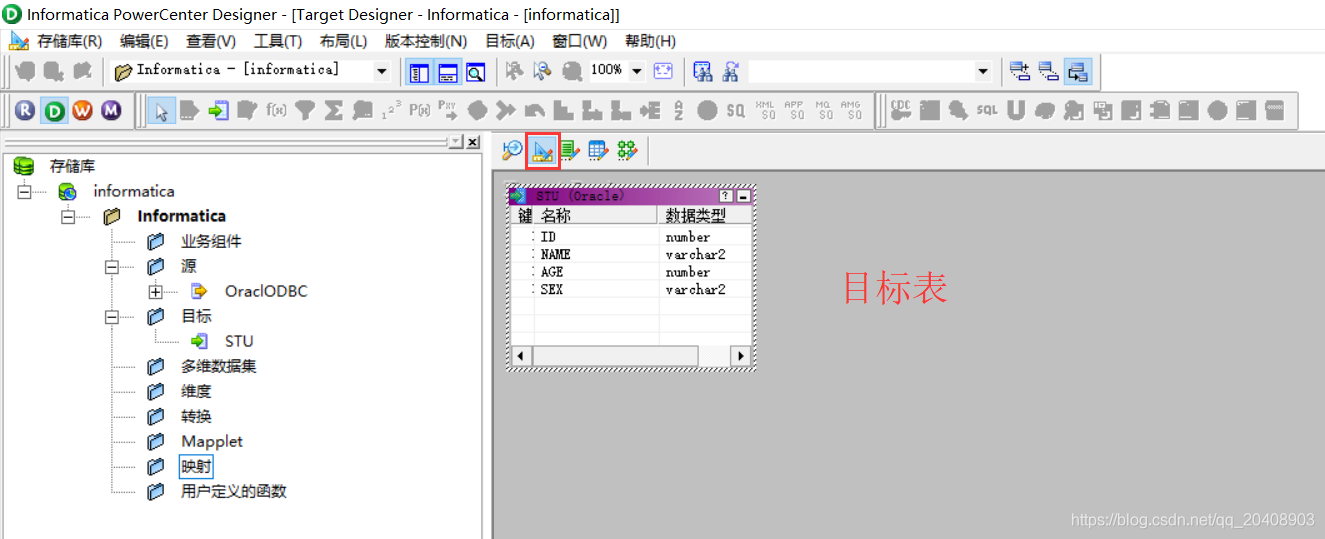Click the highlighted rightmost layout toolbar icon
The height and width of the screenshot is (539, 1325).
click(1078, 71)
